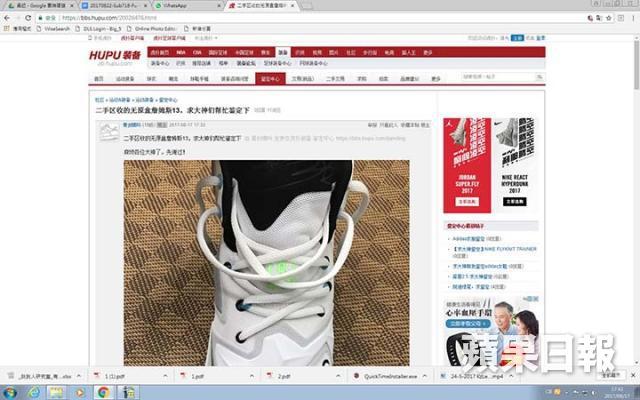Reload the page with the refresh icon
The image size is (640, 400).
[x=28, y=18]
